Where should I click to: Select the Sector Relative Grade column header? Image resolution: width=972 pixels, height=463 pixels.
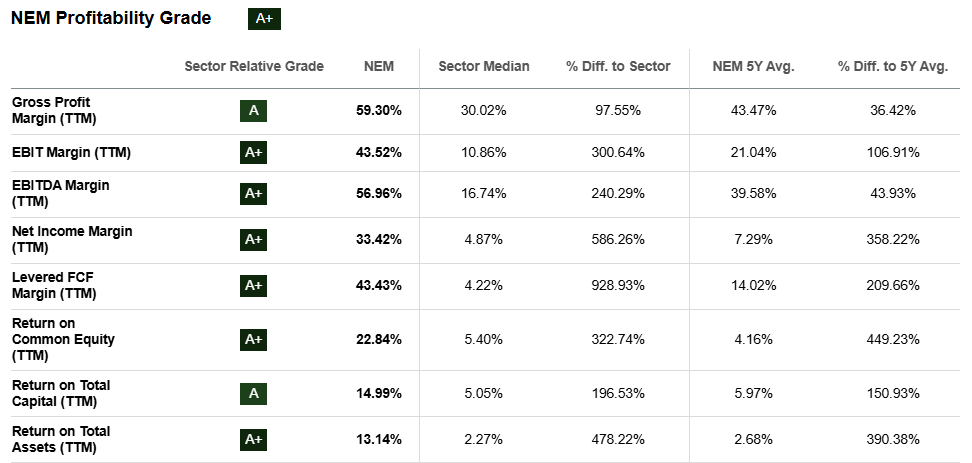[x=254, y=66]
